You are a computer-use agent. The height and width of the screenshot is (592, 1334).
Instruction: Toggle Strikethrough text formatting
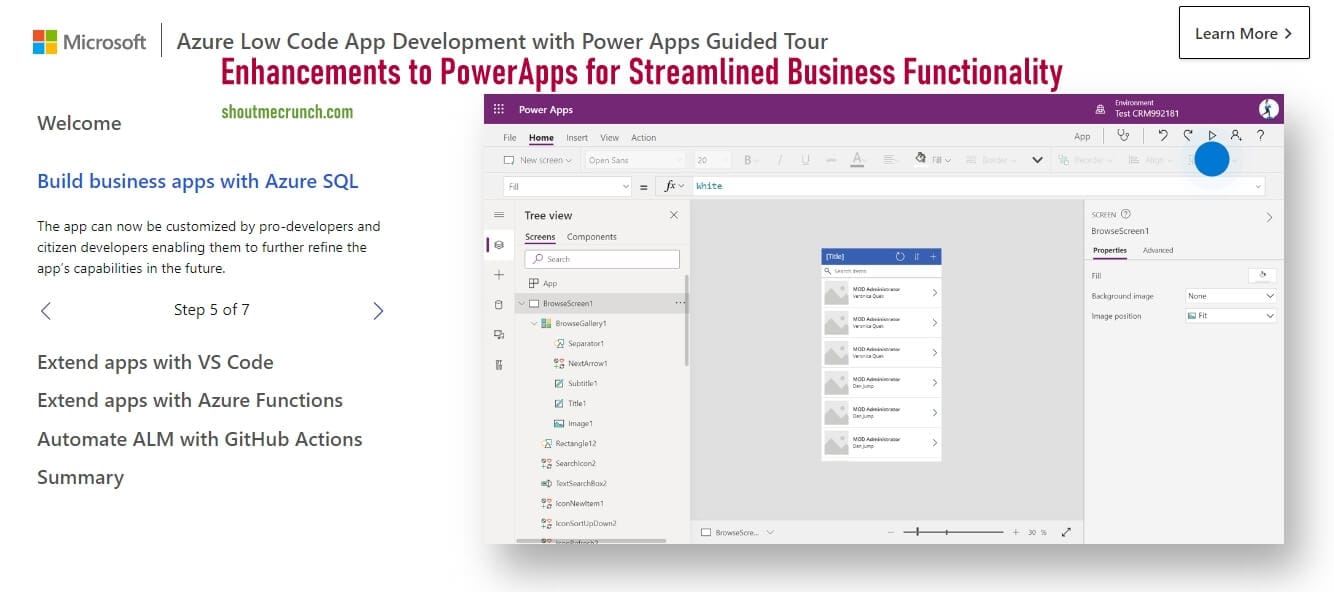tap(830, 160)
